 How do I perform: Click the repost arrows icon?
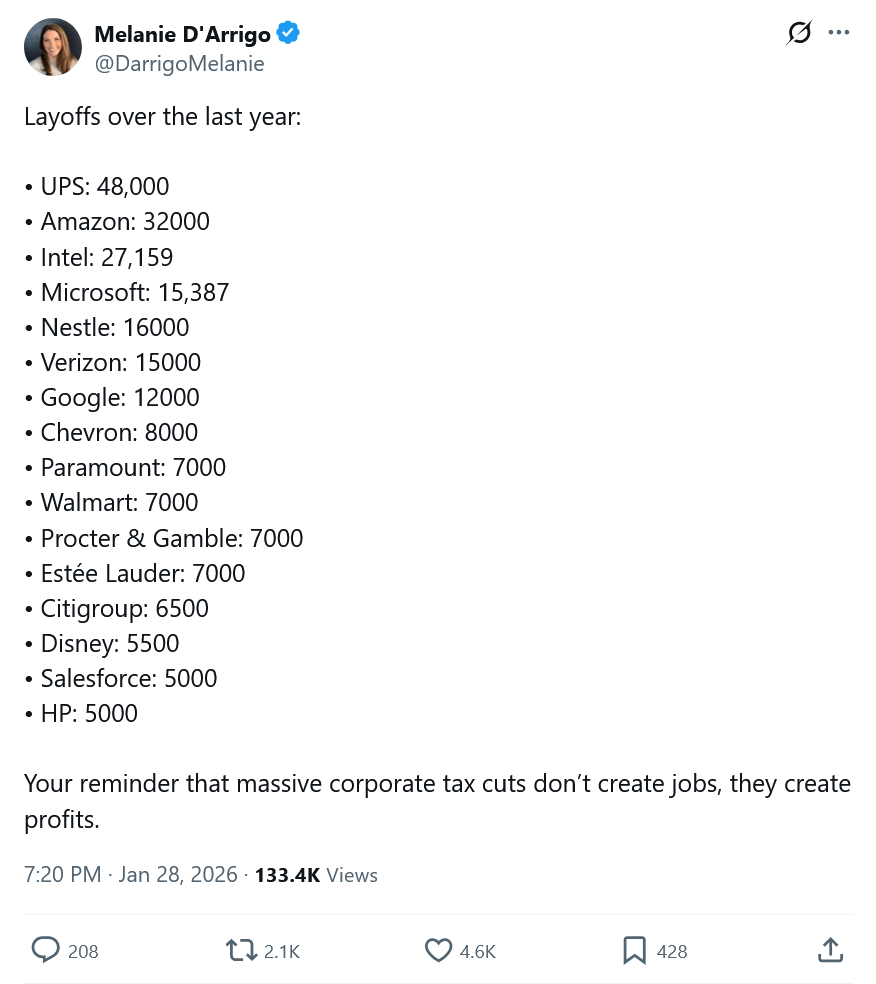(x=241, y=950)
